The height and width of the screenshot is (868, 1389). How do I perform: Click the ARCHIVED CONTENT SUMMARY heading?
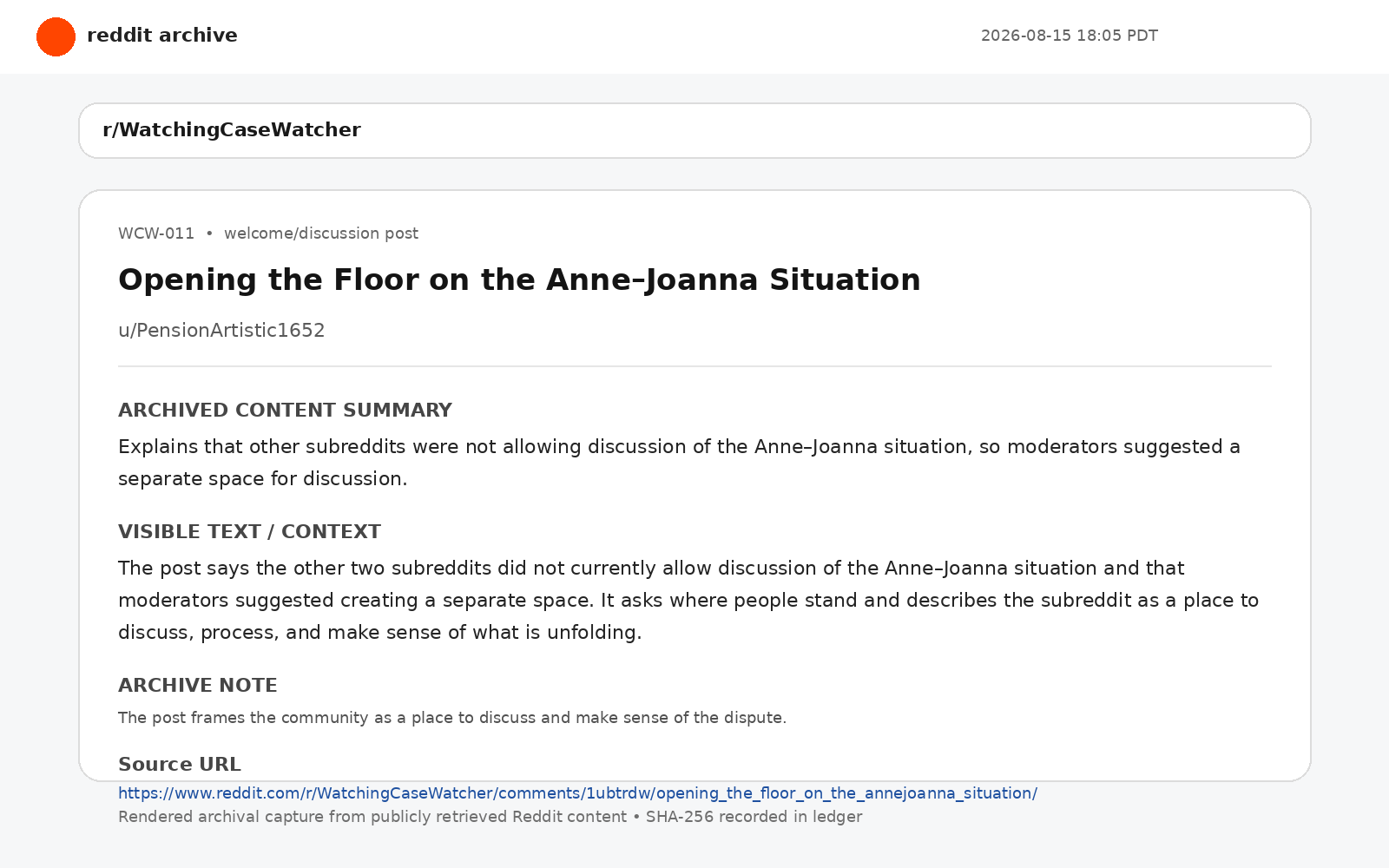pyautogui.click(x=285, y=410)
